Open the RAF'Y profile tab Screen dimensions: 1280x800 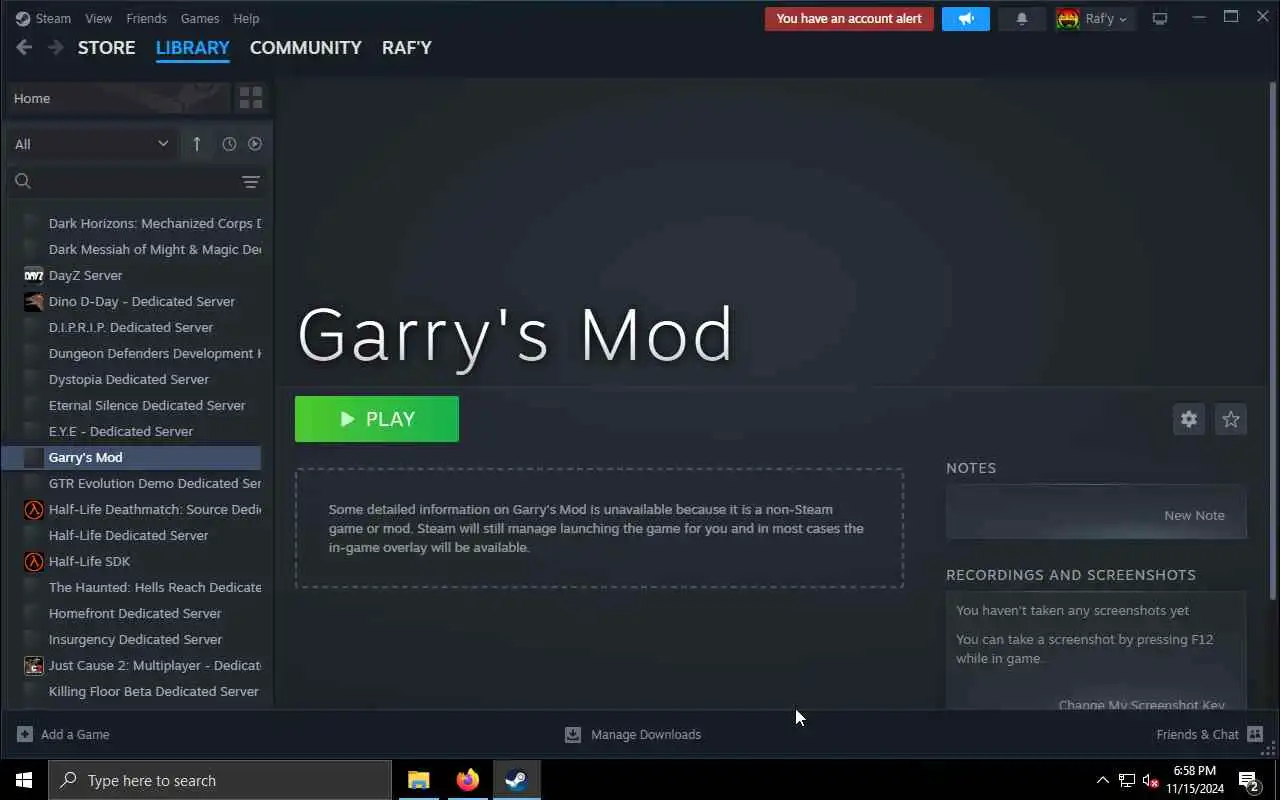407,47
